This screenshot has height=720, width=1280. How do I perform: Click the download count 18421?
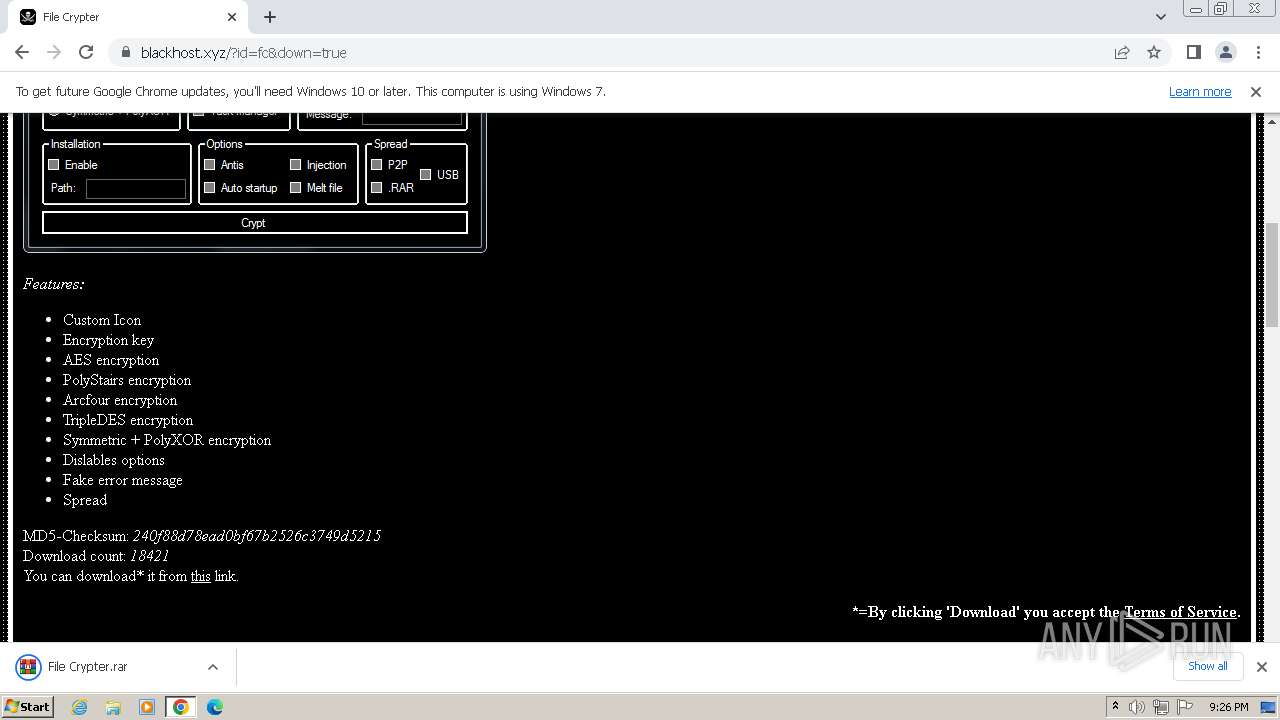tap(149, 556)
